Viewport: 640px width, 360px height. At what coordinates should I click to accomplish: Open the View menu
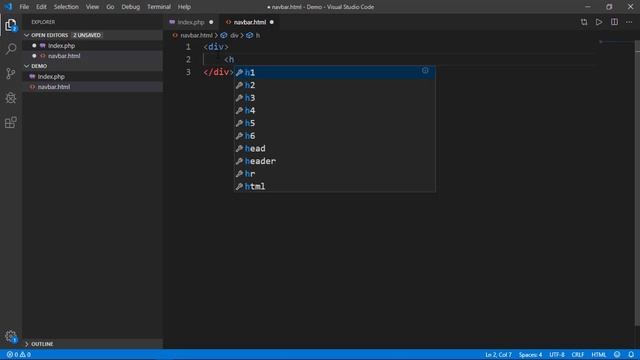coord(92,7)
